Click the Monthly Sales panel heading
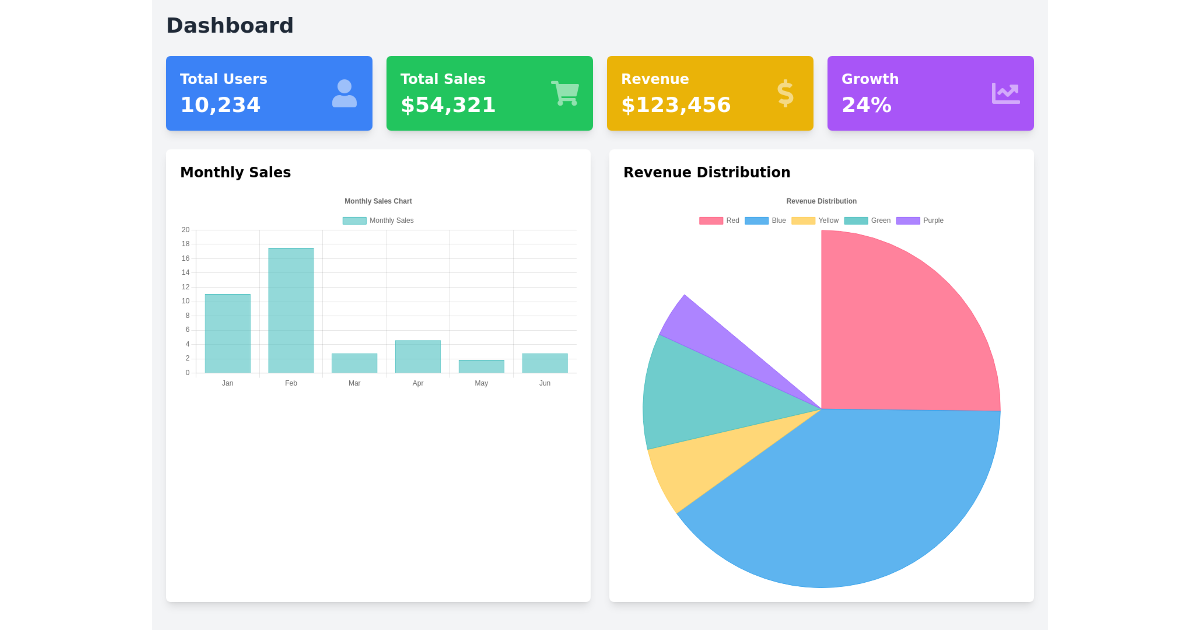This screenshot has width=1200, height=630. point(235,172)
